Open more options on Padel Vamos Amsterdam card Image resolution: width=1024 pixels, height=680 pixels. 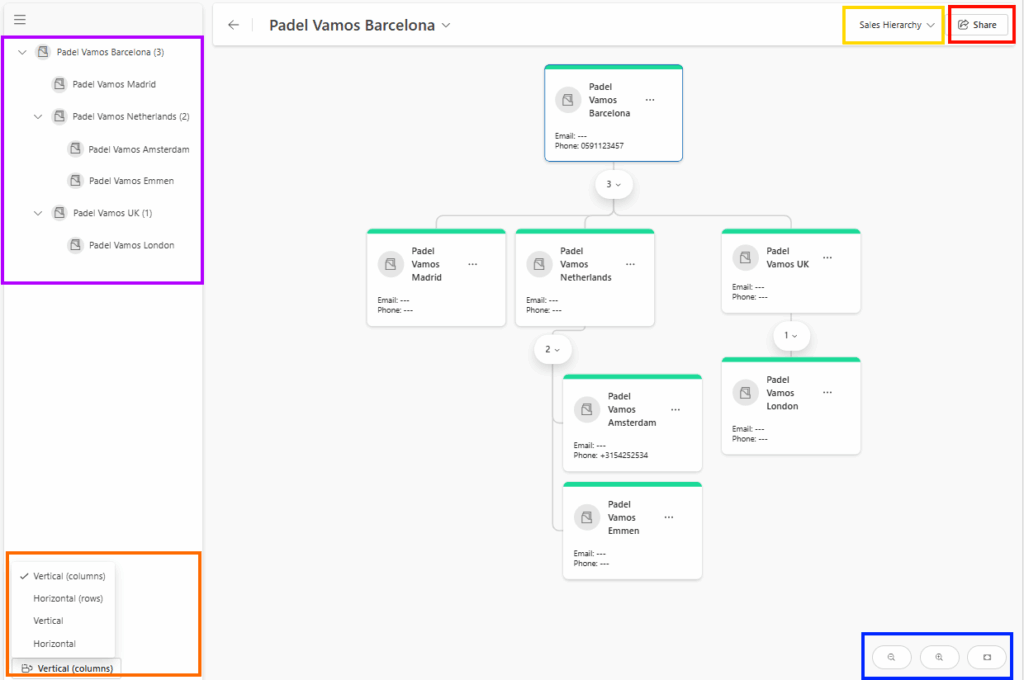(x=675, y=410)
